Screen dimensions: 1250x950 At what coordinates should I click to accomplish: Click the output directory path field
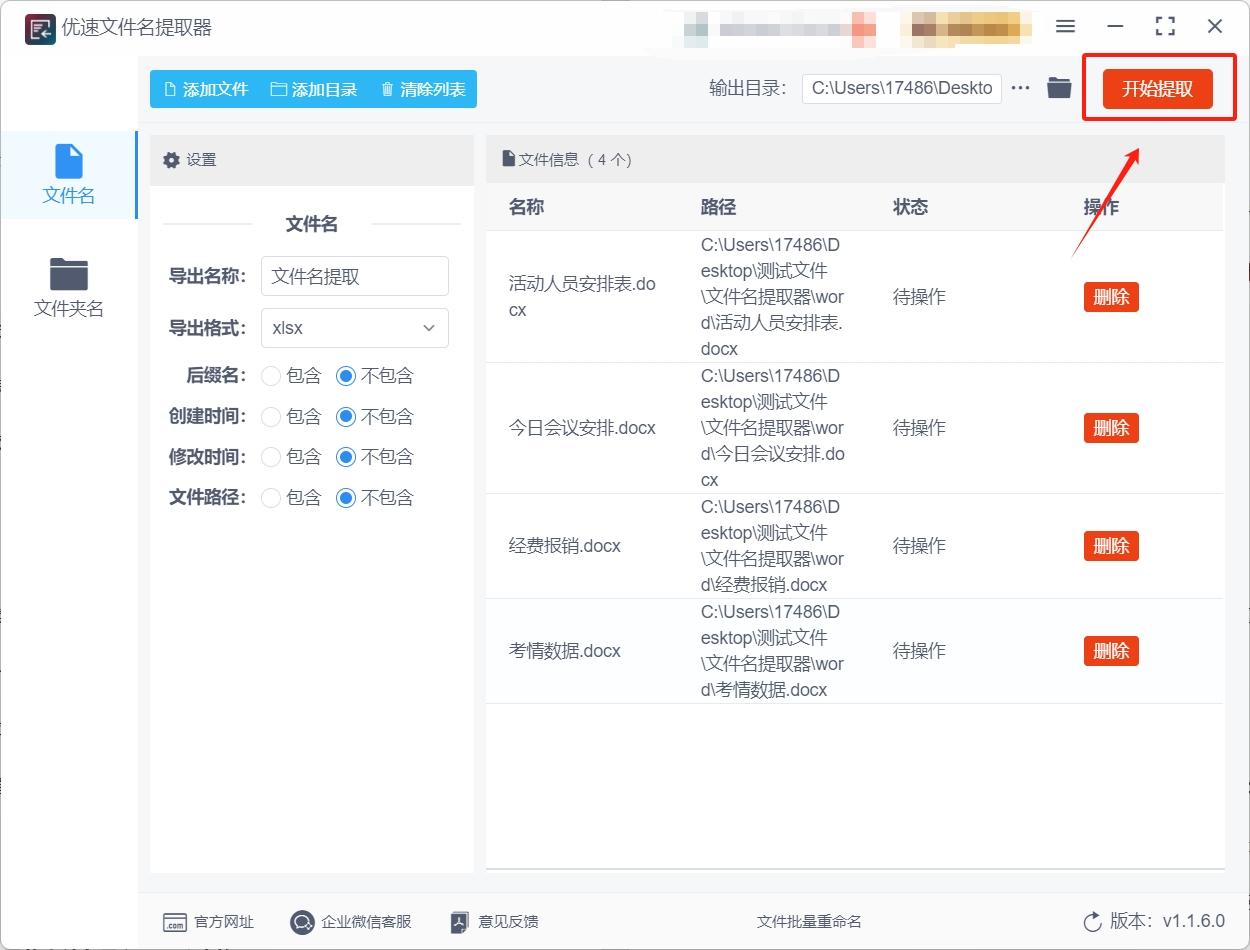coord(902,88)
